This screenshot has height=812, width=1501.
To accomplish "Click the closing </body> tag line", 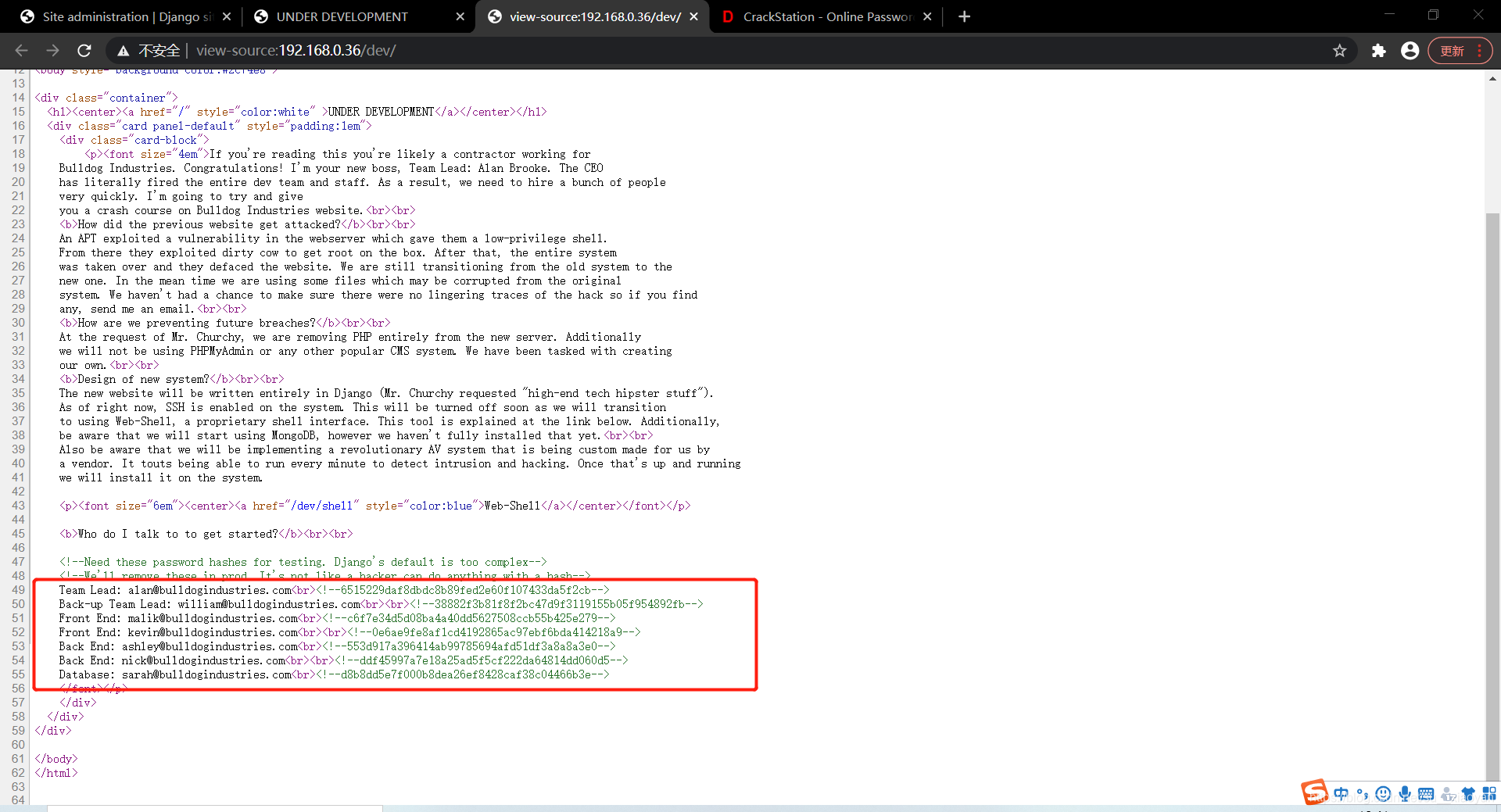I will point(56,759).
